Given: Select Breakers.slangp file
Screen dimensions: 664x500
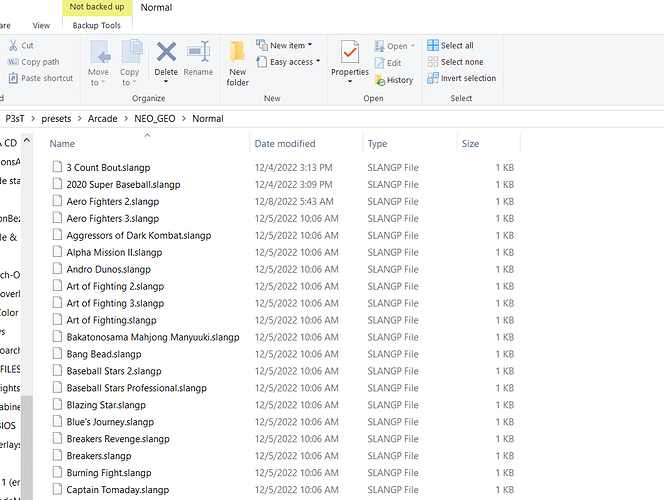Looking at the screenshot, I should point(99,456).
